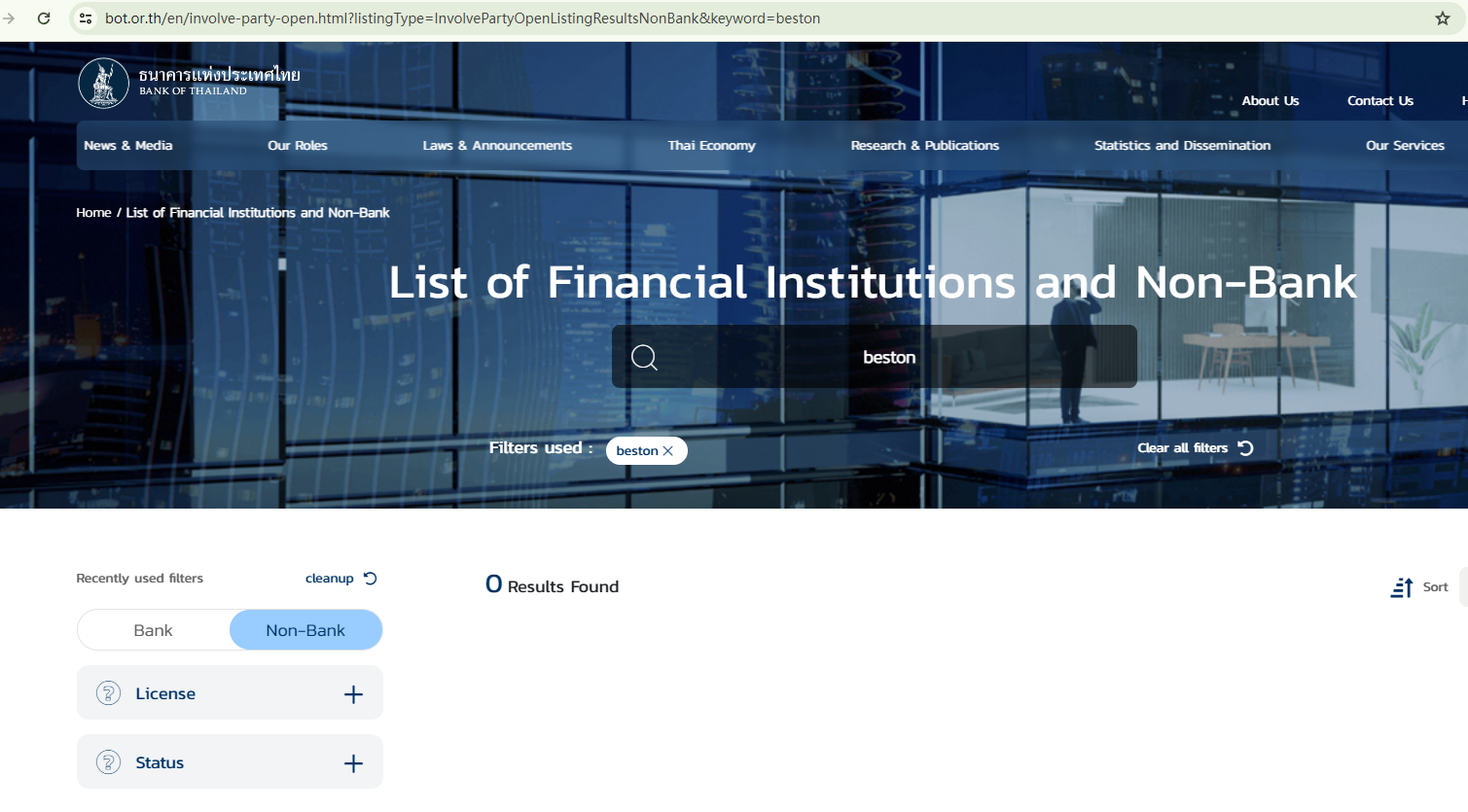
Task: Open the Contact Us link
Action: pos(1380,101)
